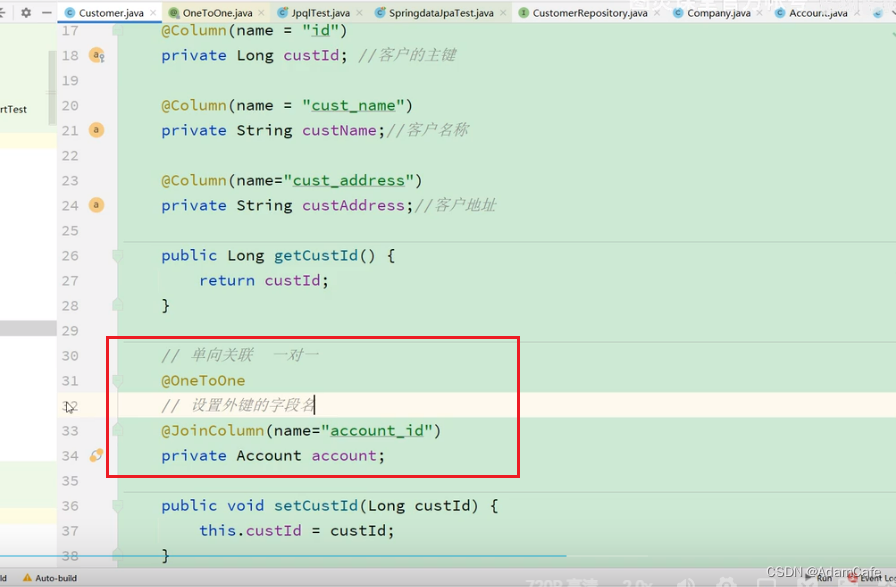Close the CustomerRepository.java tab
The image size is (896, 587).
coord(657,13)
